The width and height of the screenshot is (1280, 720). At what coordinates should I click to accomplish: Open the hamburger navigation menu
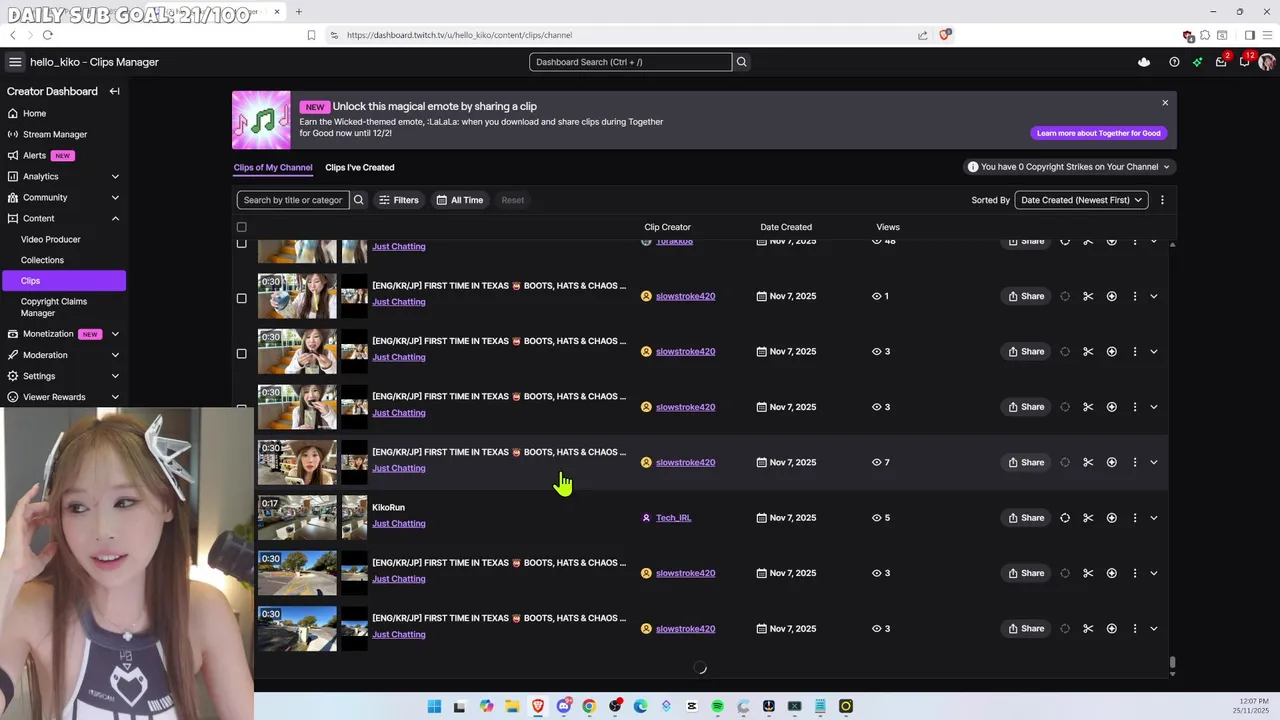point(15,62)
